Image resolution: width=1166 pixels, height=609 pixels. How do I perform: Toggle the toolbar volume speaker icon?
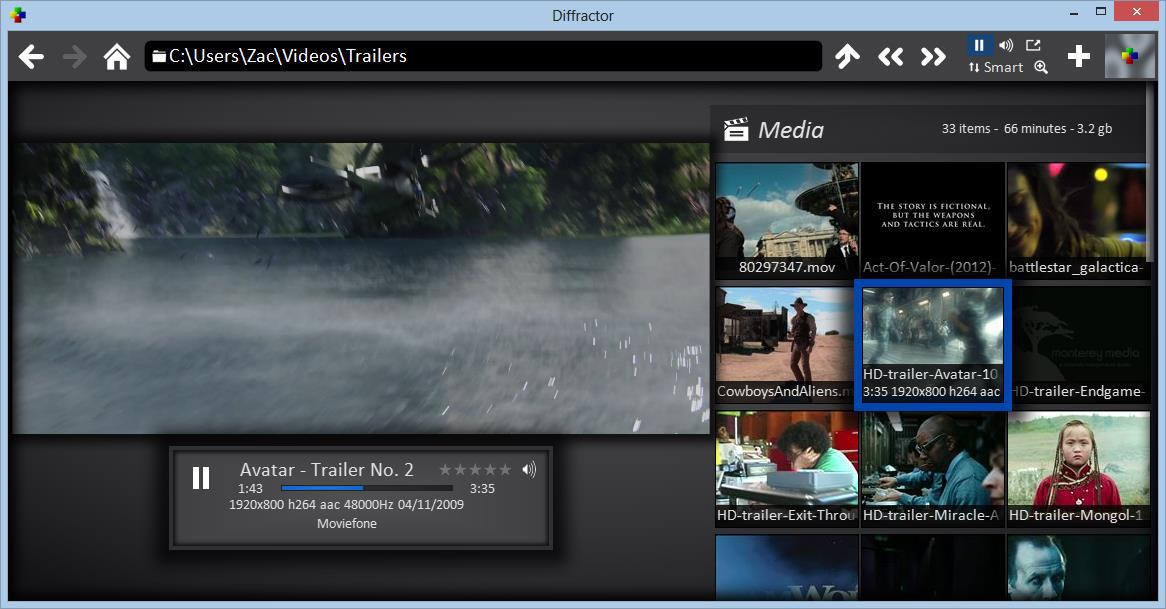click(1006, 45)
